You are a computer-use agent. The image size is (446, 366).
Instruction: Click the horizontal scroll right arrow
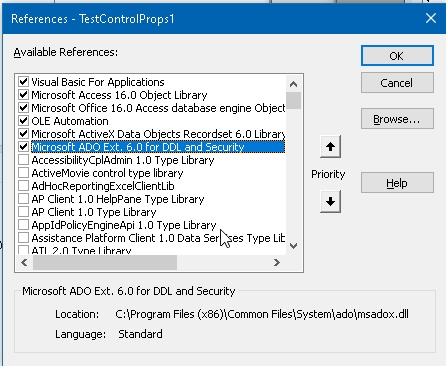277,263
